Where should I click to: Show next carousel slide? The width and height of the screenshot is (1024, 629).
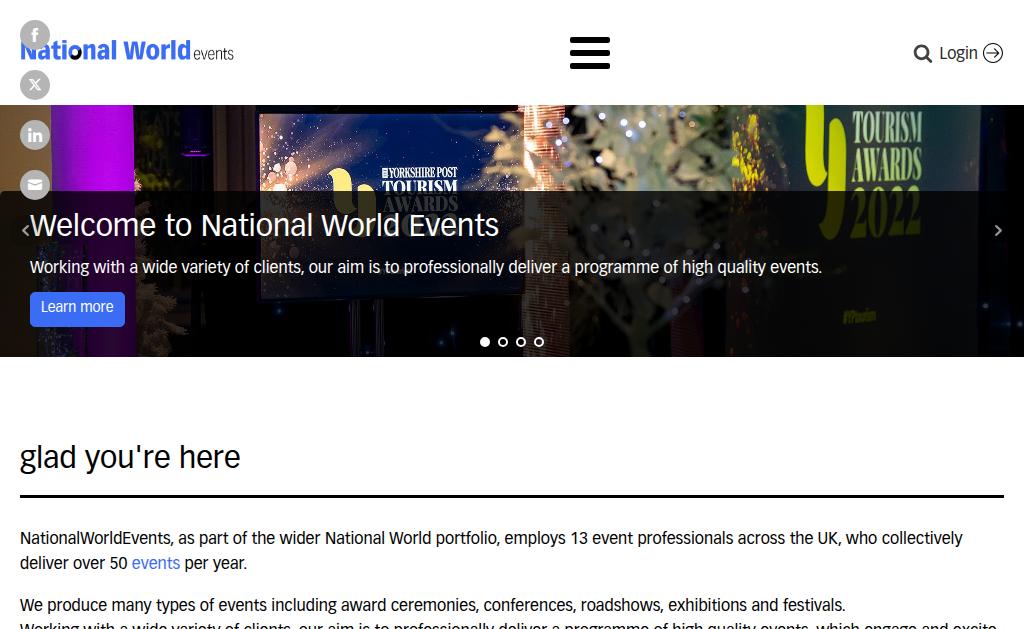(x=998, y=230)
